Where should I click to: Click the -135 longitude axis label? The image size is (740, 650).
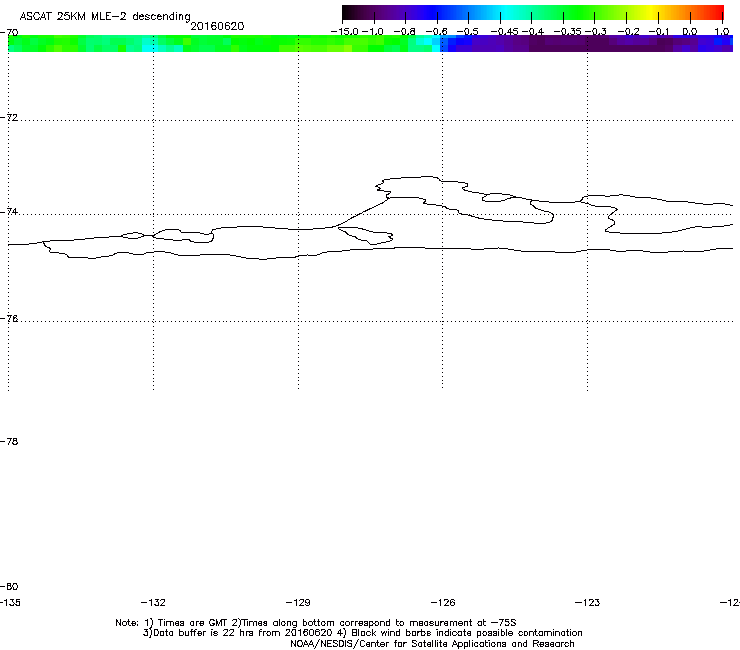click(10, 602)
